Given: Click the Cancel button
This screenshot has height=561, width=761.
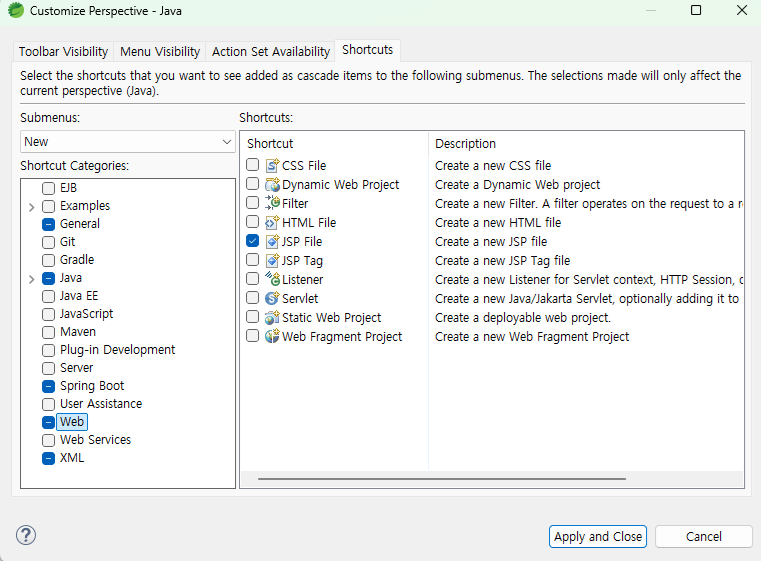Looking at the screenshot, I should pyautogui.click(x=704, y=536).
